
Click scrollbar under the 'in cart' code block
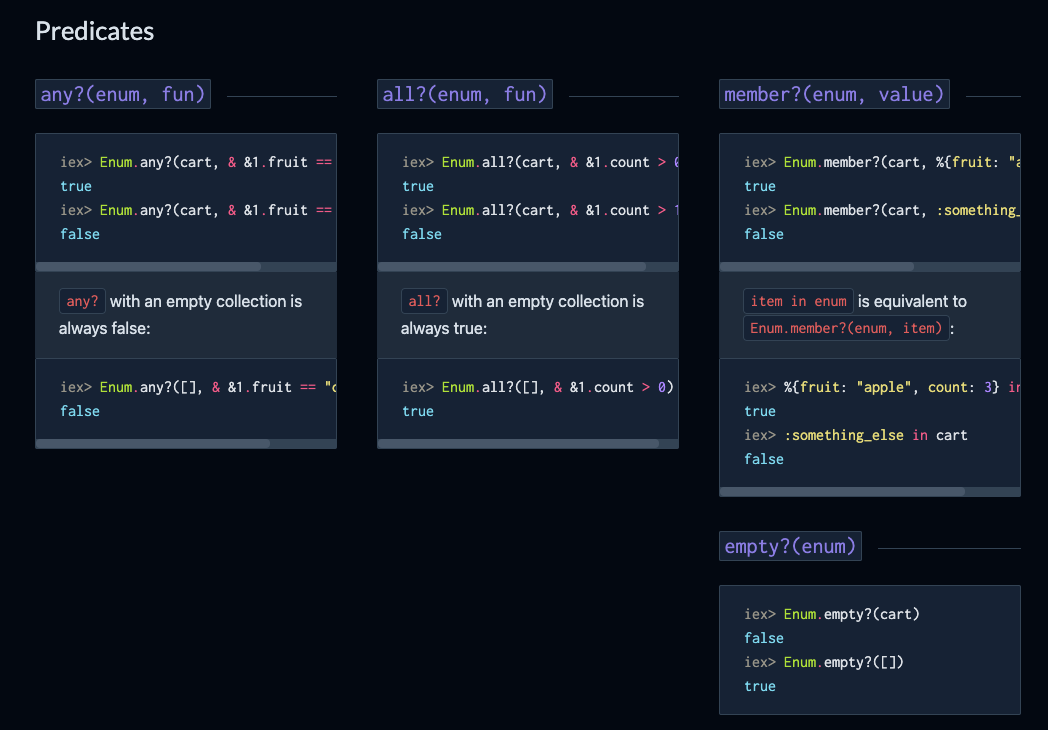(843, 491)
